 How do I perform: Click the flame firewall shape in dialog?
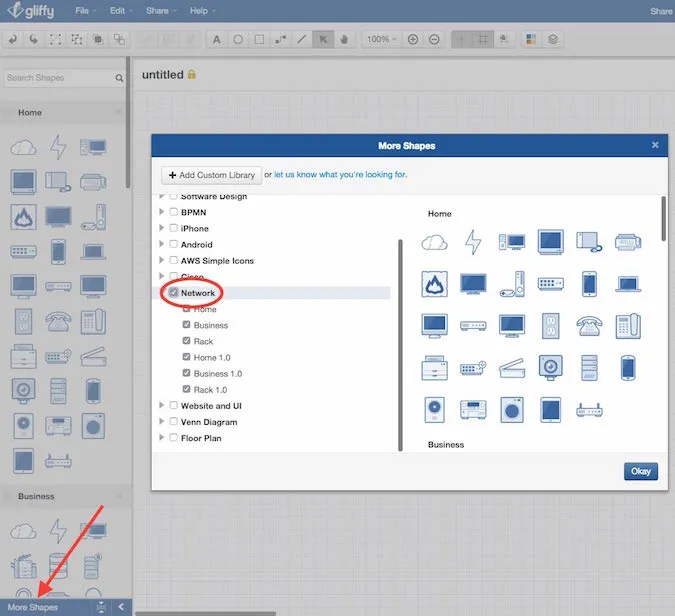pyautogui.click(x=434, y=284)
